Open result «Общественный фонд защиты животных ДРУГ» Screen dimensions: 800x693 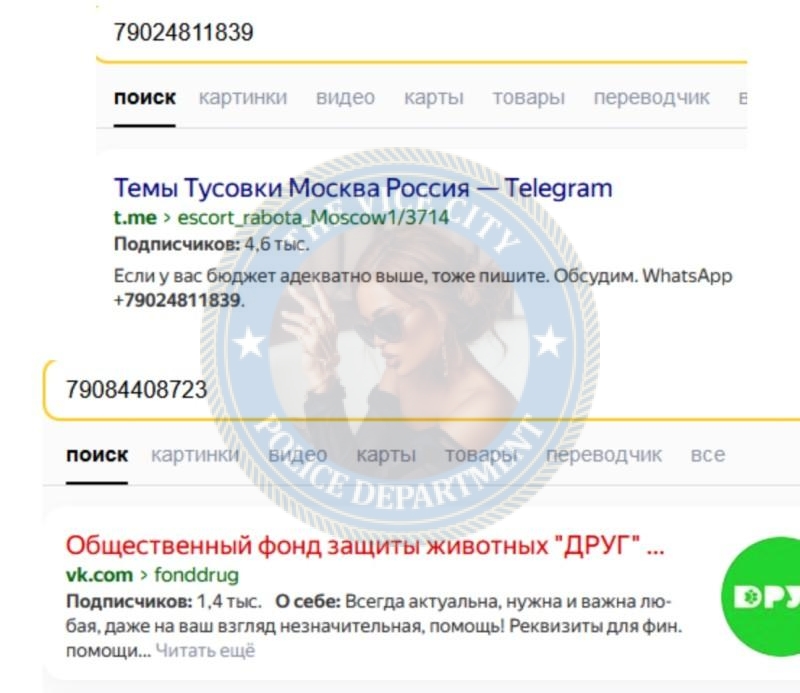pyautogui.click(x=365, y=546)
